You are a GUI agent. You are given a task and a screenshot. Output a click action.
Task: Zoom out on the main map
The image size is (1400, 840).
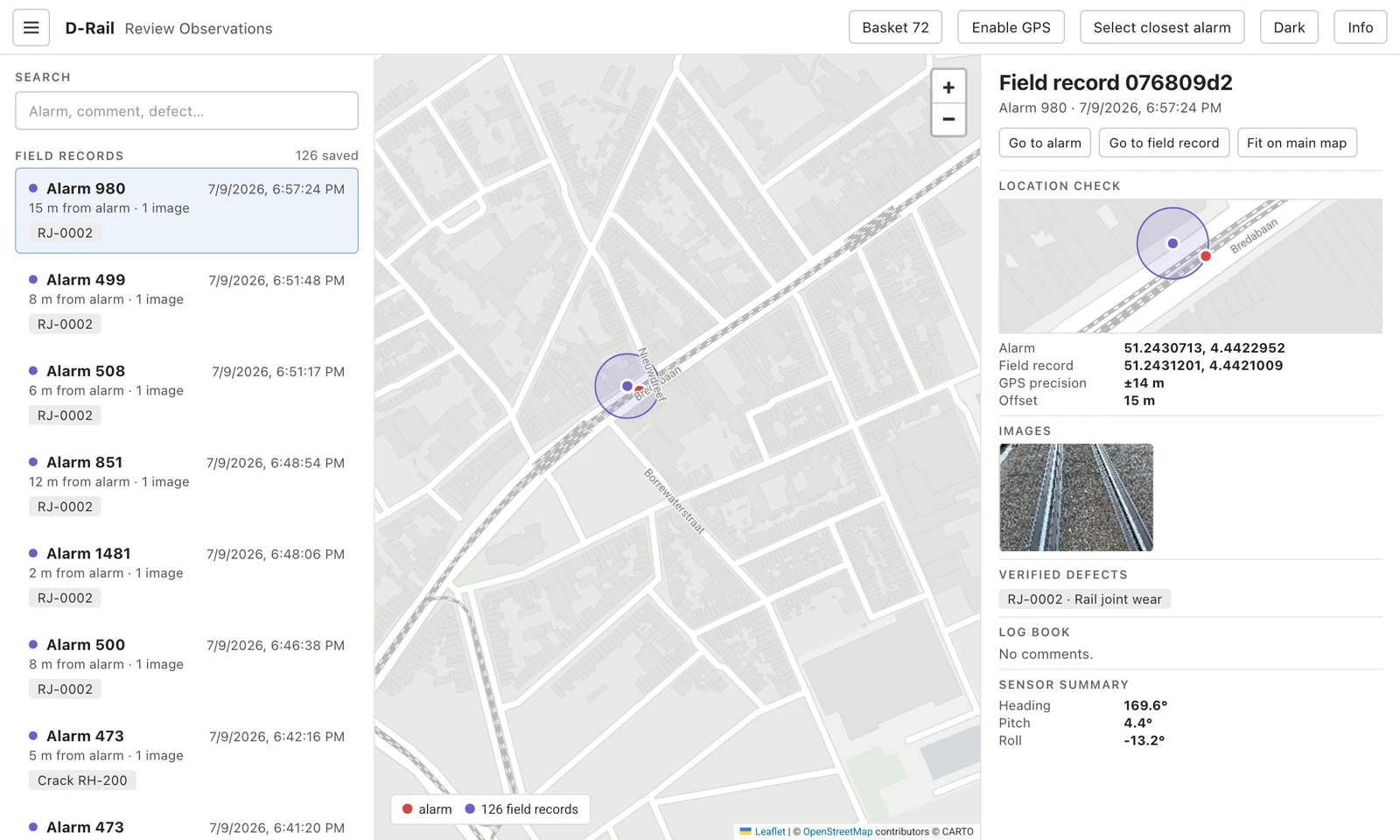(948, 120)
